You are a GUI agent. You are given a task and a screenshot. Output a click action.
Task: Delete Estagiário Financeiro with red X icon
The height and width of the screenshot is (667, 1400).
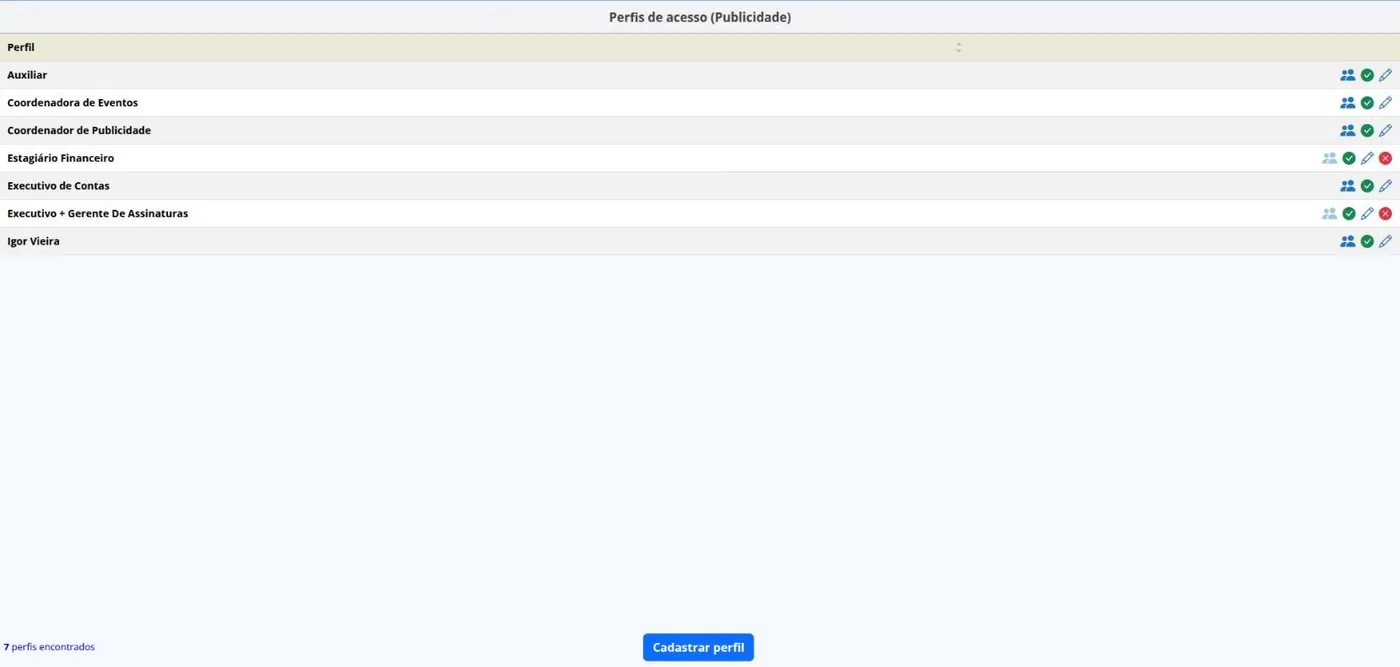[1385, 158]
